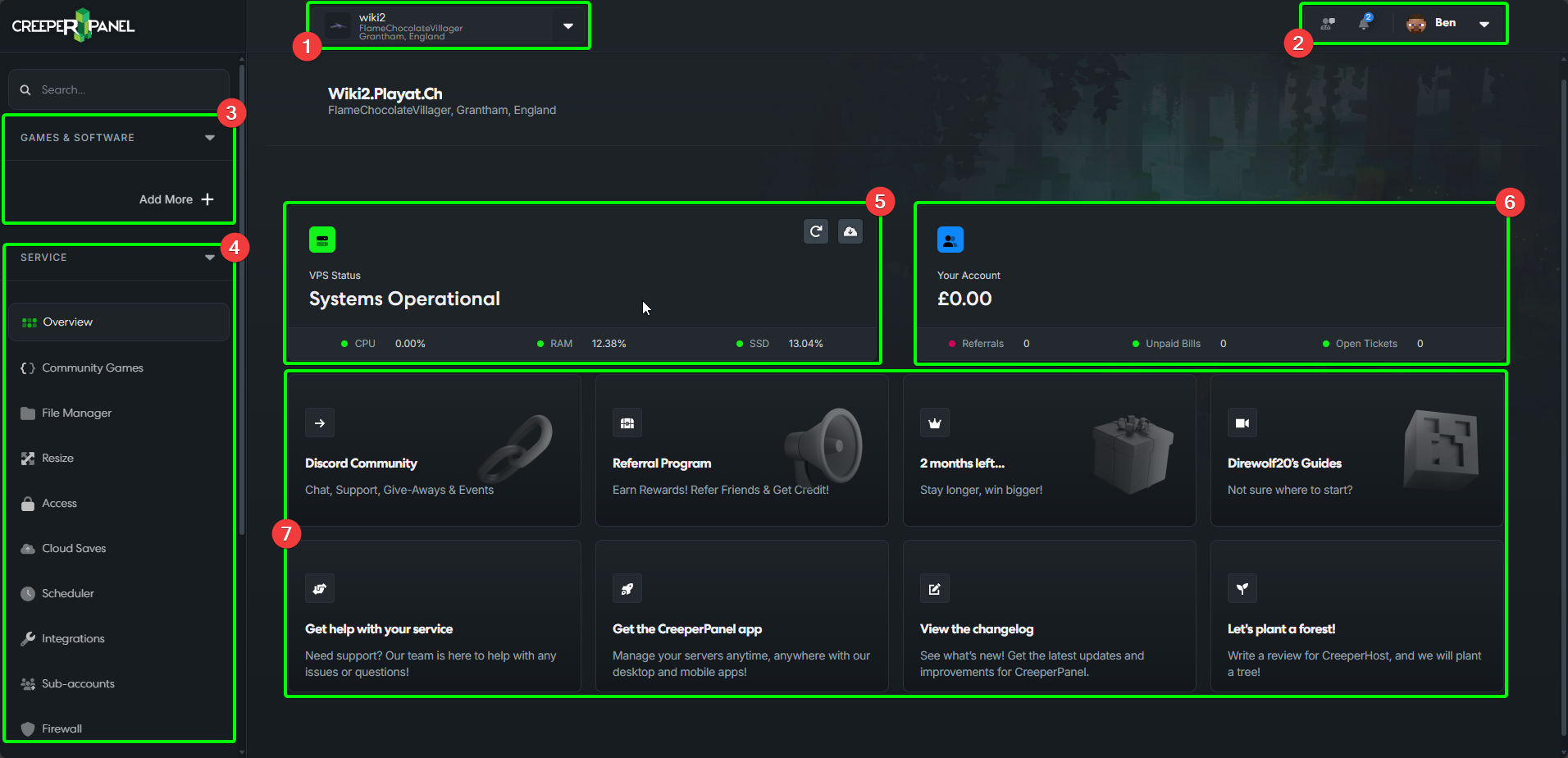Click the RAM 12.38% usage stat
This screenshot has height=758, width=1568.
coord(581,344)
